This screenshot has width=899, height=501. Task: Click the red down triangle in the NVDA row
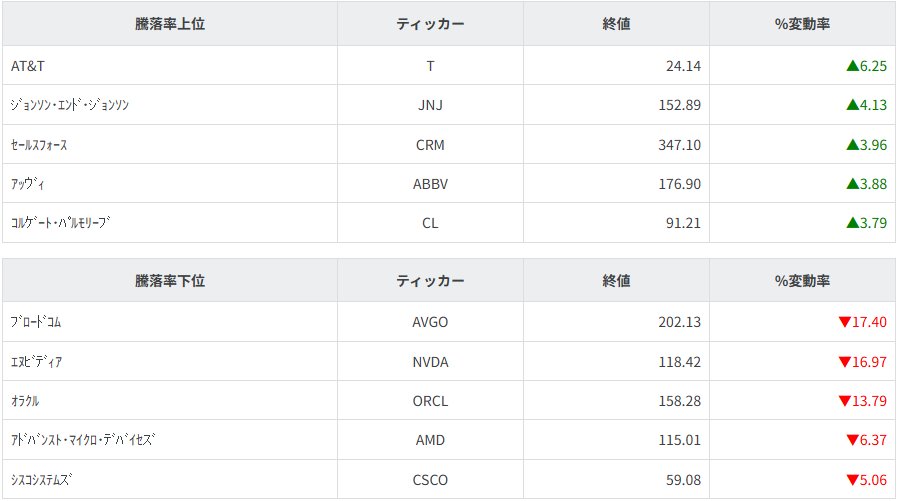pos(844,361)
